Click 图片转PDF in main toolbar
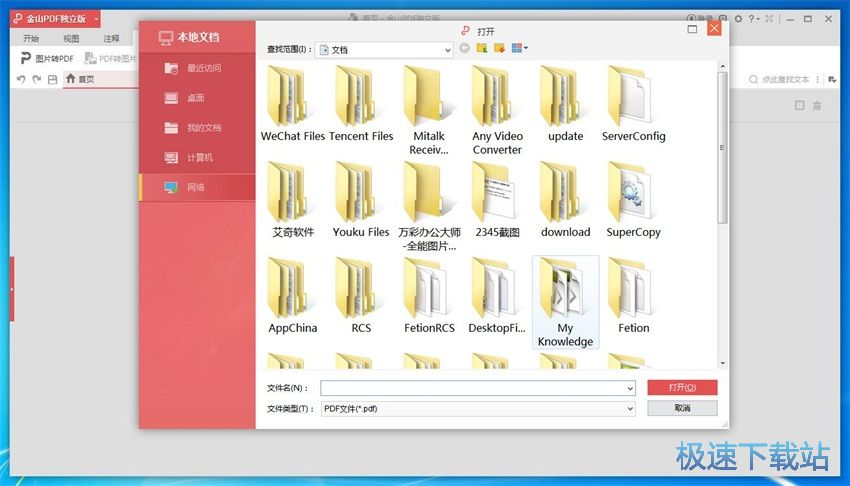The height and width of the screenshot is (486, 850). [x=47, y=58]
